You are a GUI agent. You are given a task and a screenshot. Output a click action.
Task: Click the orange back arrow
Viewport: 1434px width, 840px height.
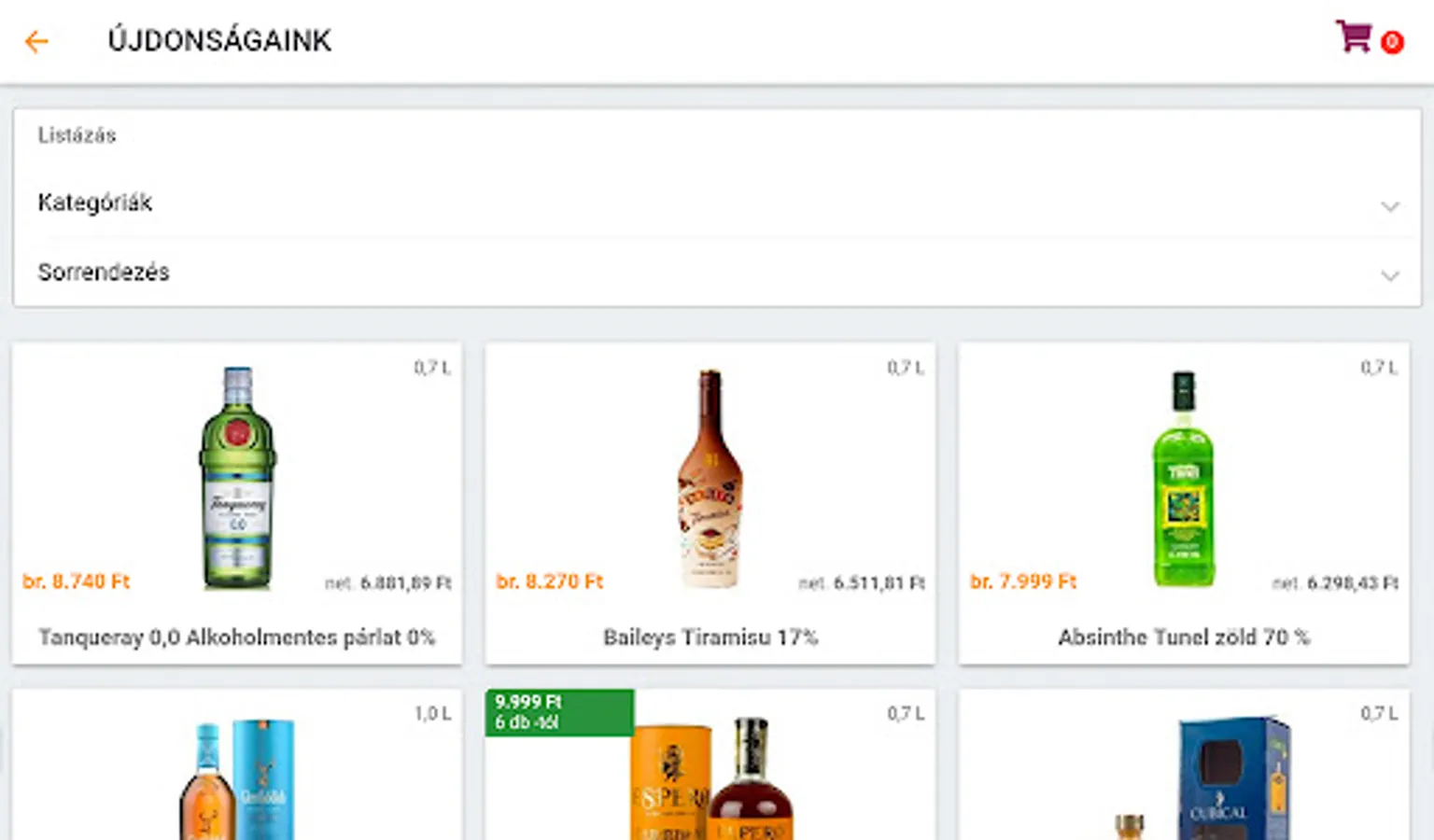coord(36,41)
